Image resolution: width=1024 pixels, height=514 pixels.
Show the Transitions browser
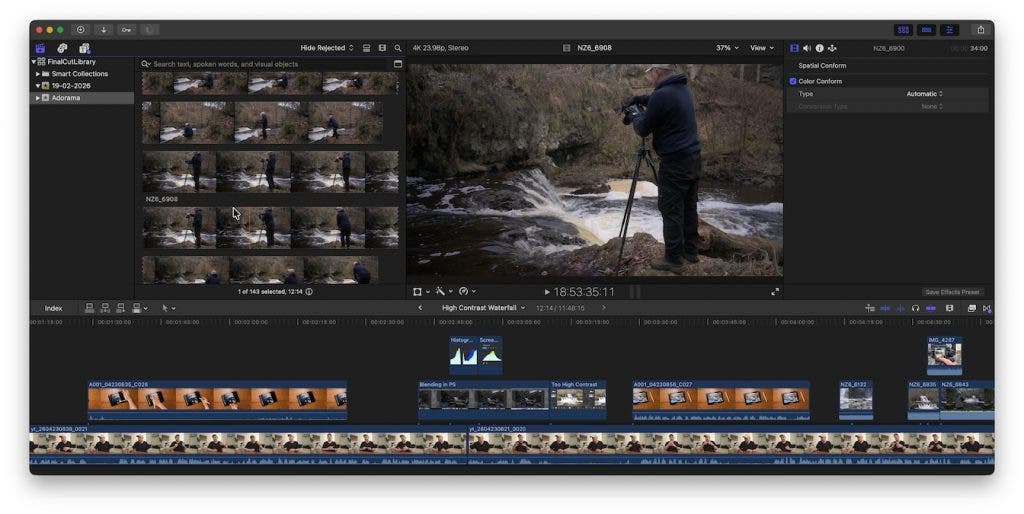[x=987, y=308]
